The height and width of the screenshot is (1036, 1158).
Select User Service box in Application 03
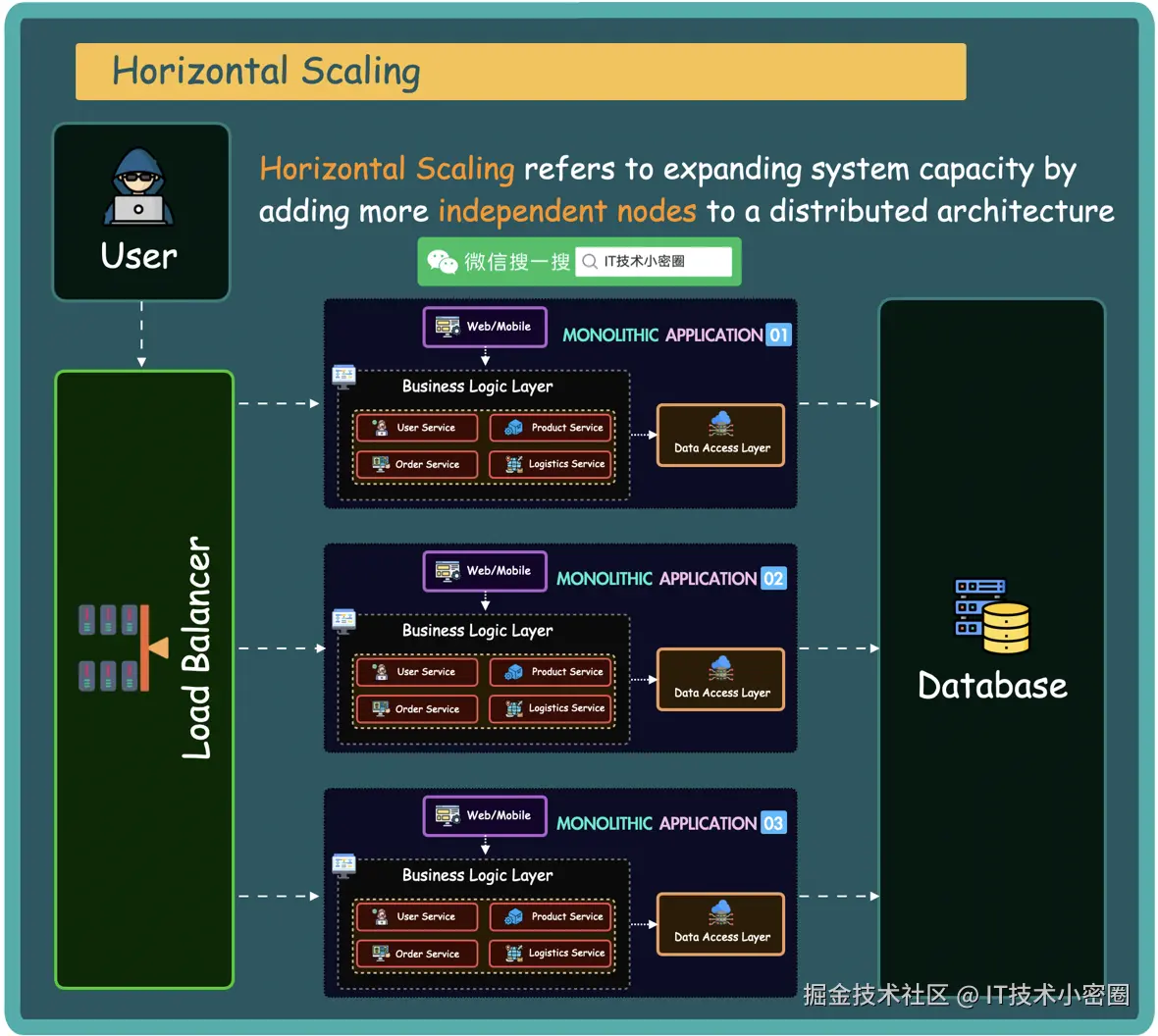(416, 916)
